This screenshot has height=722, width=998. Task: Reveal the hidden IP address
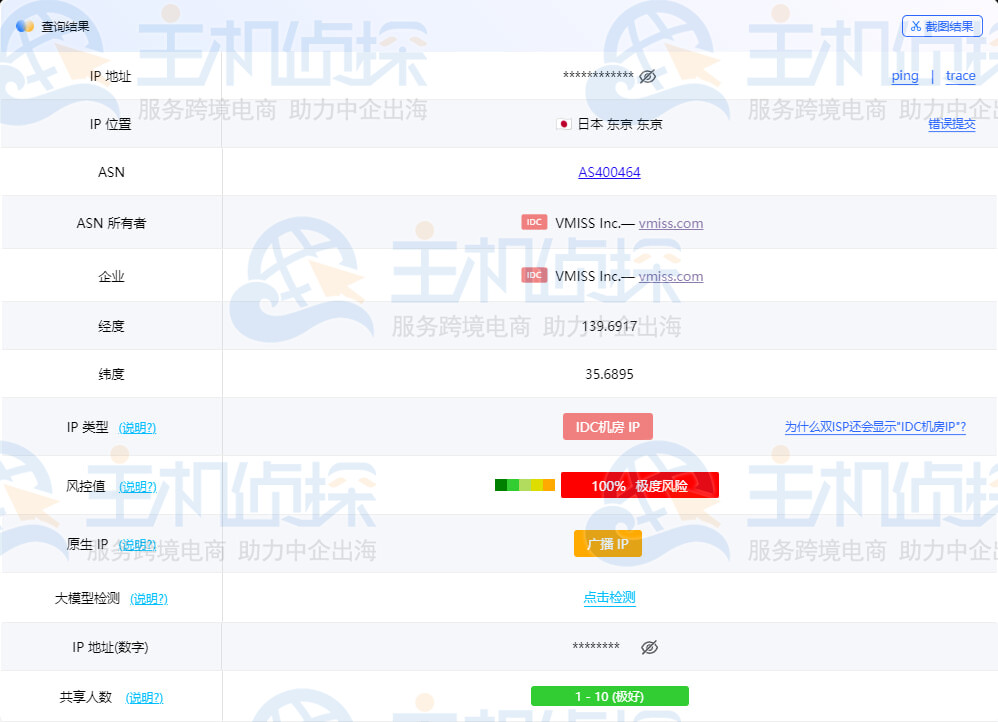click(649, 75)
